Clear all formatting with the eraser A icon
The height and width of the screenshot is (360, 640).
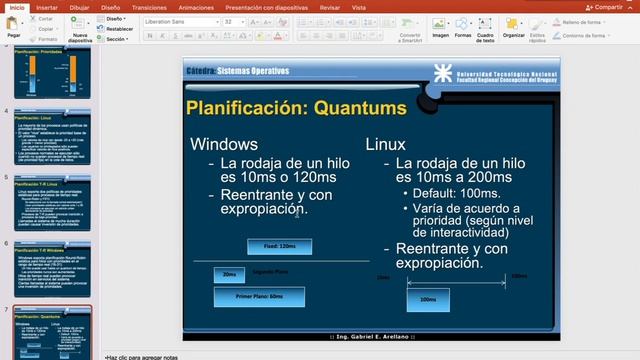click(x=282, y=22)
